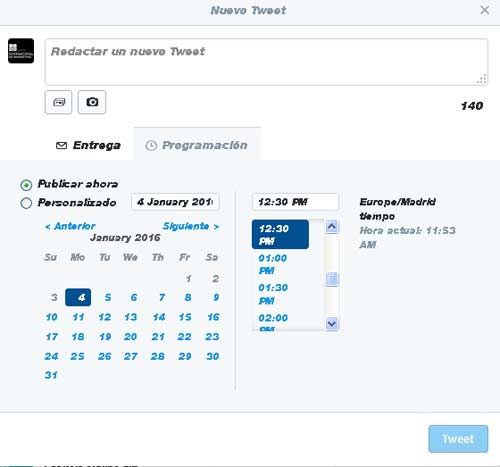
Task: Click the time list scrollbar thumb
Action: point(332,279)
